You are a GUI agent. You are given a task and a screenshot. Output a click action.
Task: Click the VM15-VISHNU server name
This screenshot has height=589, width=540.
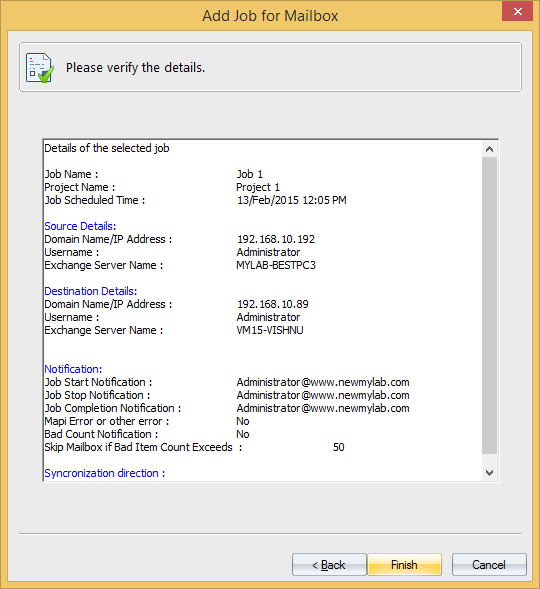pos(270,330)
